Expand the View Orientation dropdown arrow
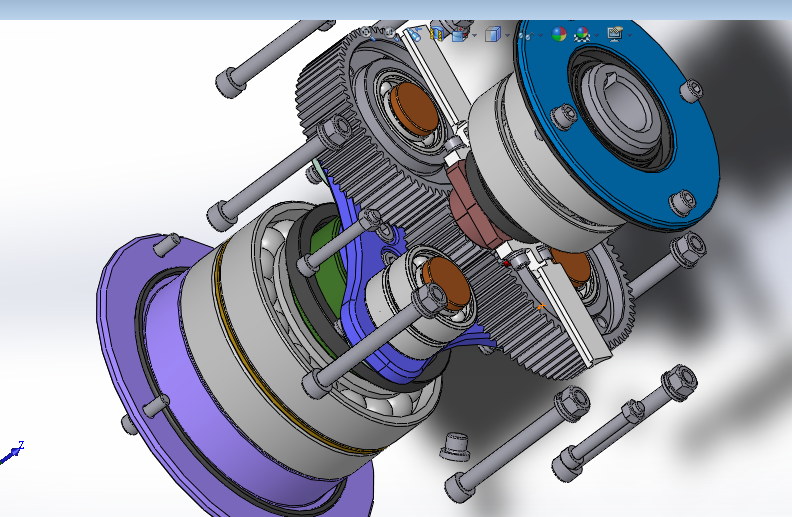Image resolution: width=792 pixels, height=517 pixels. click(x=475, y=35)
